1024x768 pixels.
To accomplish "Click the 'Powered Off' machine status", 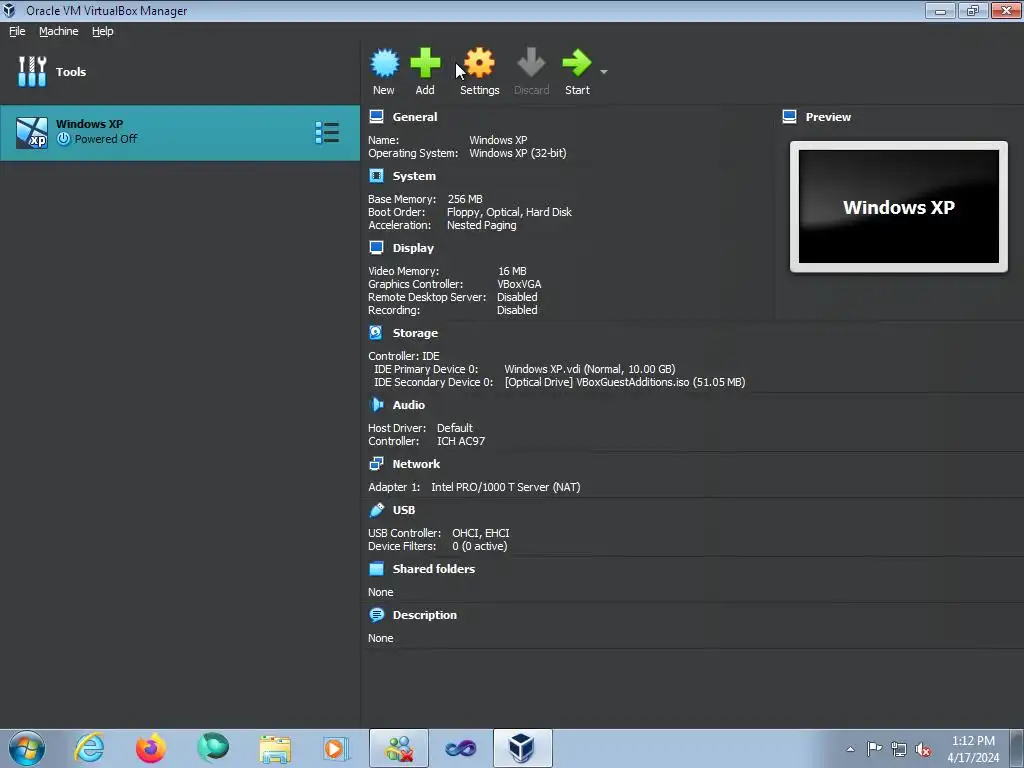I will tap(106, 139).
